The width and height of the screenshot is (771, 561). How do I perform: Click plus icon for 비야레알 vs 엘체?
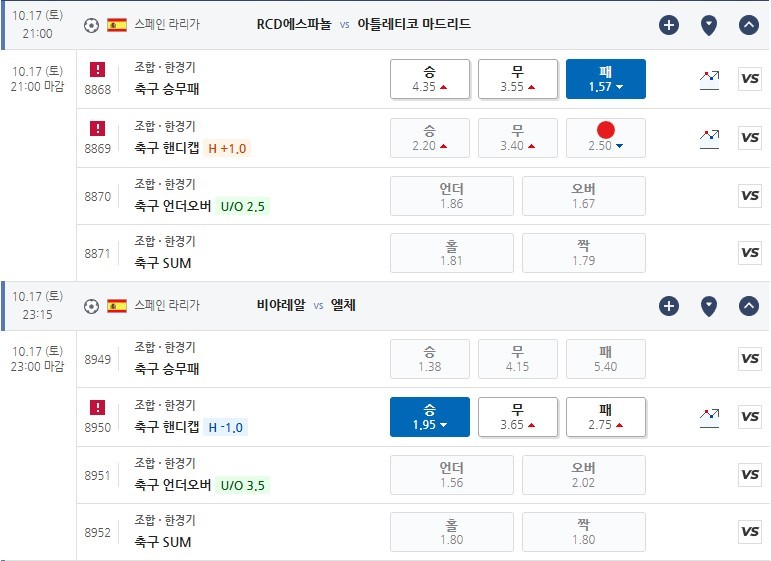(669, 306)
